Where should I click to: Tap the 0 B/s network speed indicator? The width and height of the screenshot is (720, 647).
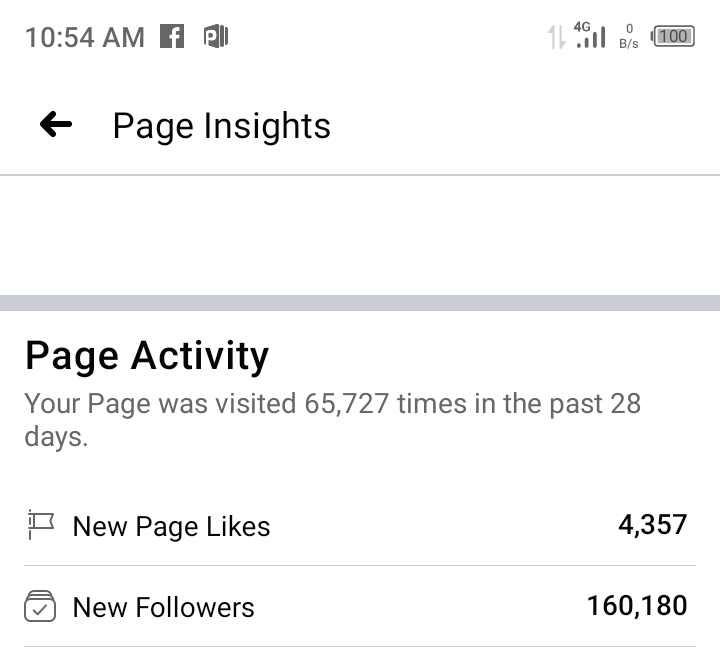point(629,36)
